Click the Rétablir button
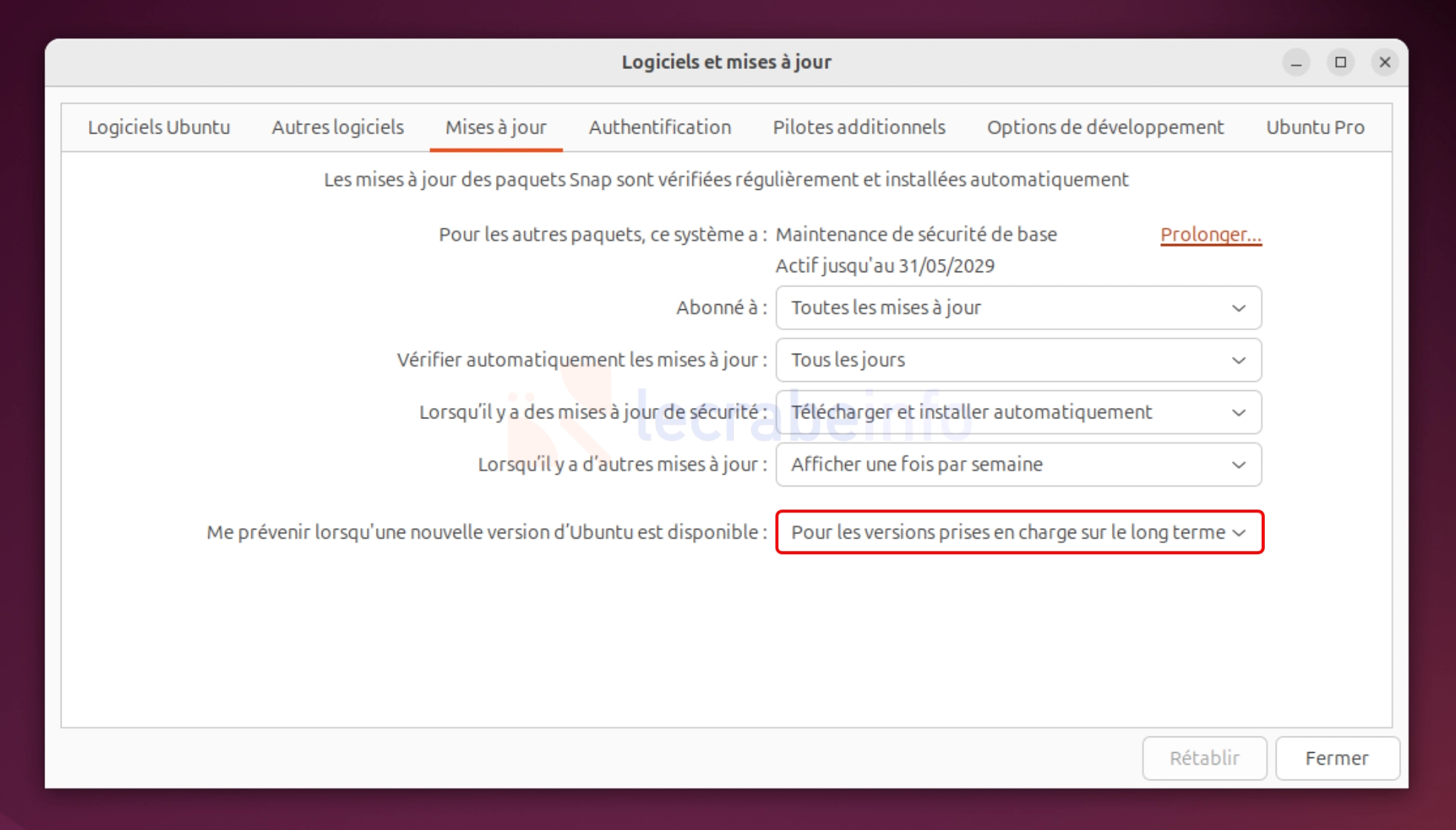 click(x=1204, y=758)
